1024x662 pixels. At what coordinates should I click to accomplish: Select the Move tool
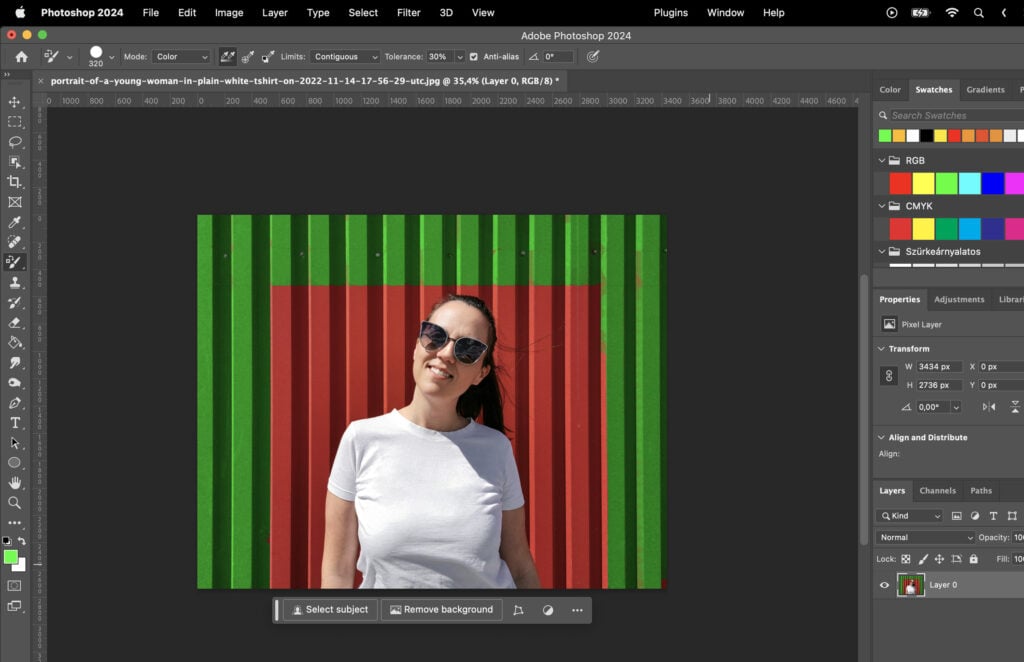(x=15, y=102)
